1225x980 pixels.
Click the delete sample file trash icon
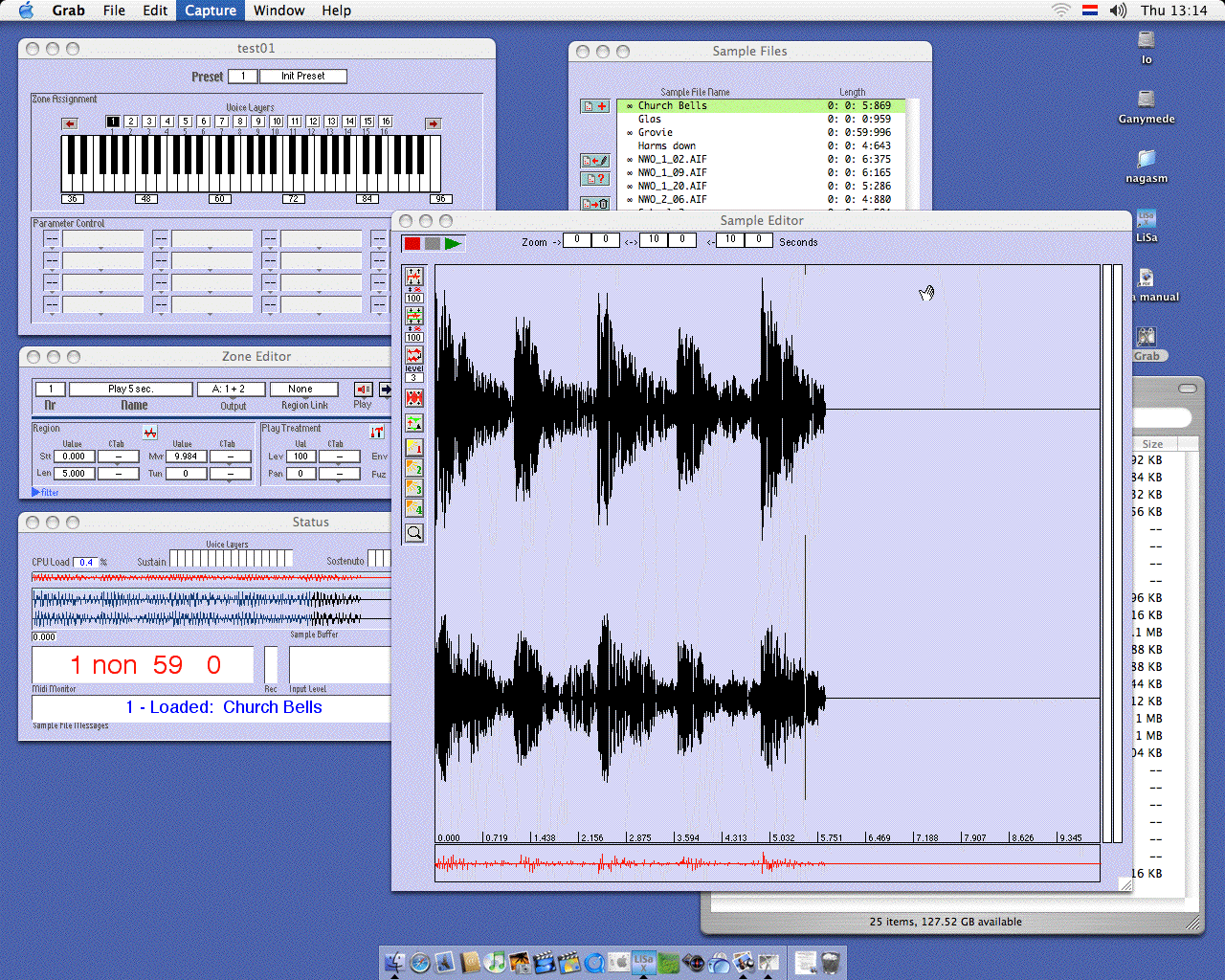(x=595, y=204)
